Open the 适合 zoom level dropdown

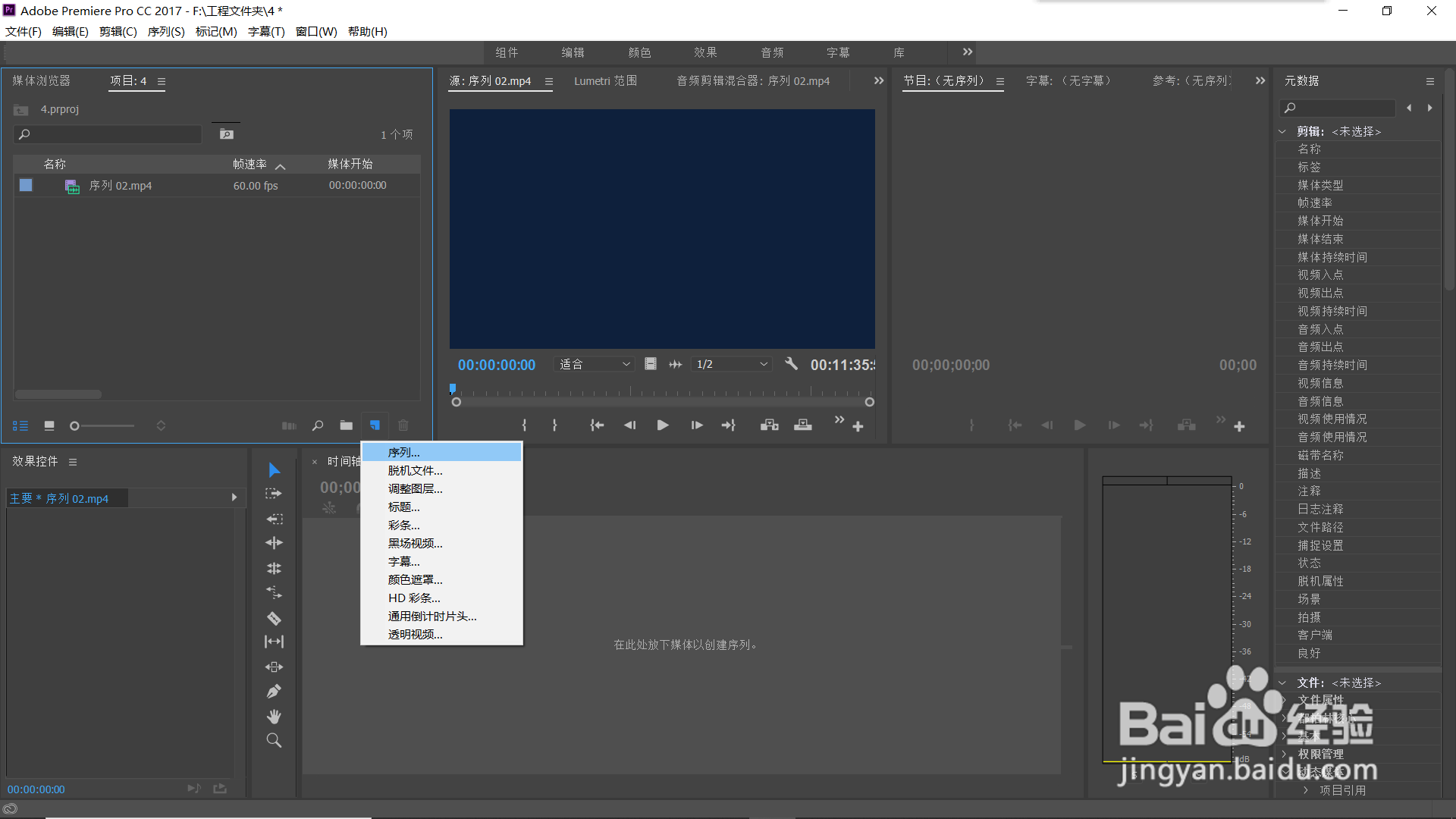(x=595, y=364)
